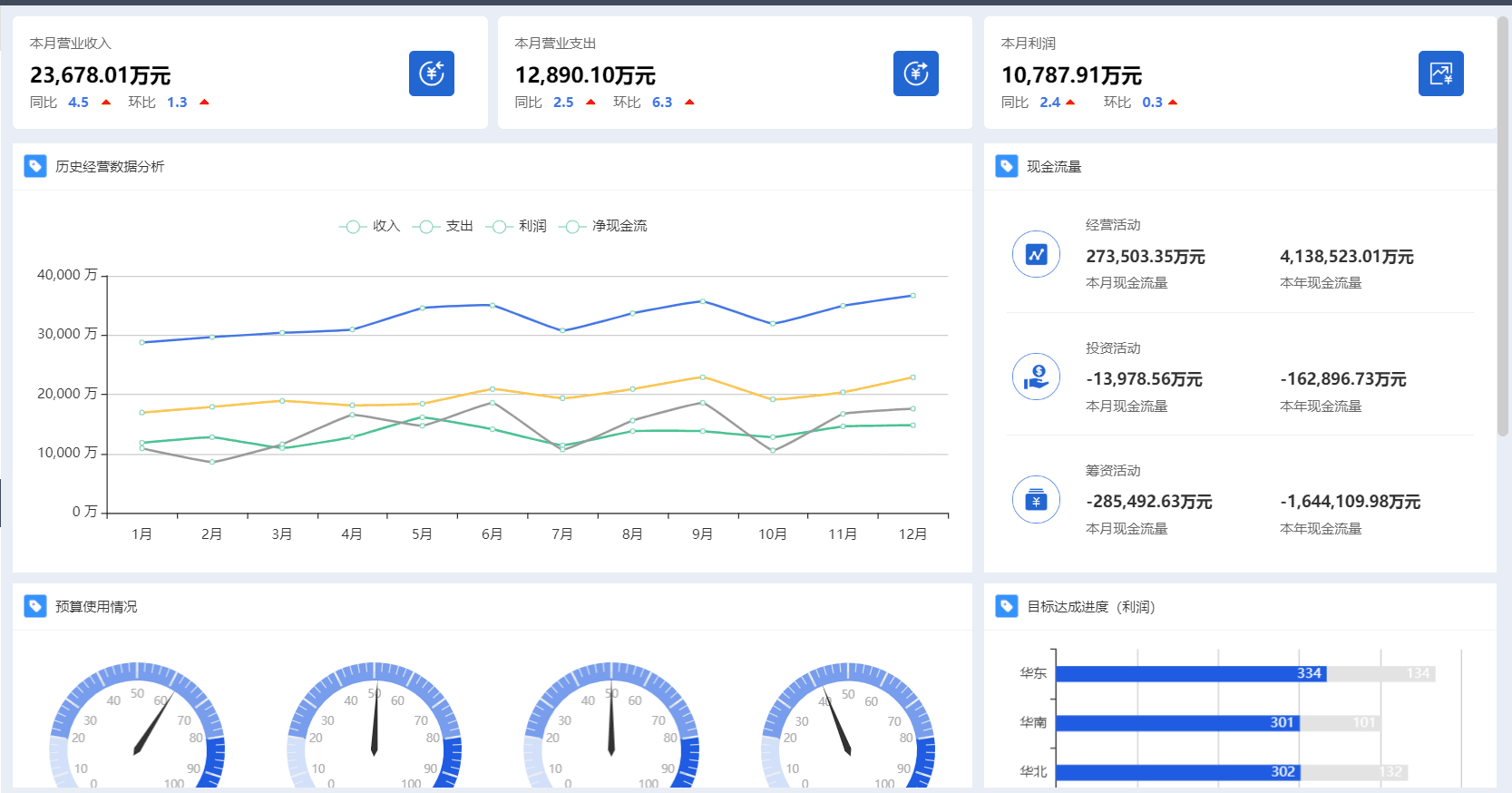
Task: Click the page vertical scrollbar
Action: point(1504,227)
